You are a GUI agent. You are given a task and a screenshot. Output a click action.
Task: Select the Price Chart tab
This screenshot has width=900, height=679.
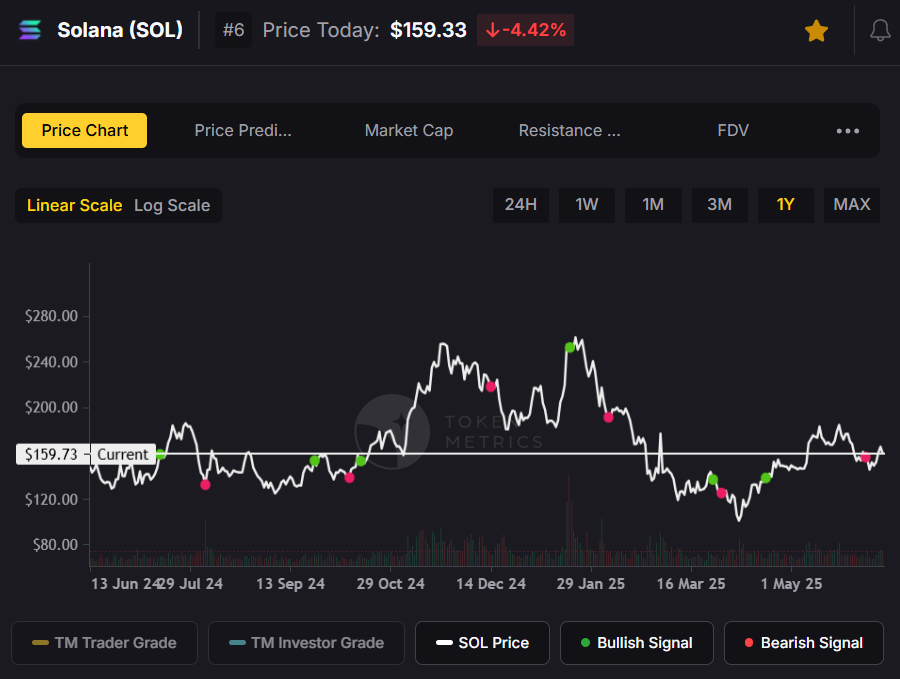click(84, 130)
